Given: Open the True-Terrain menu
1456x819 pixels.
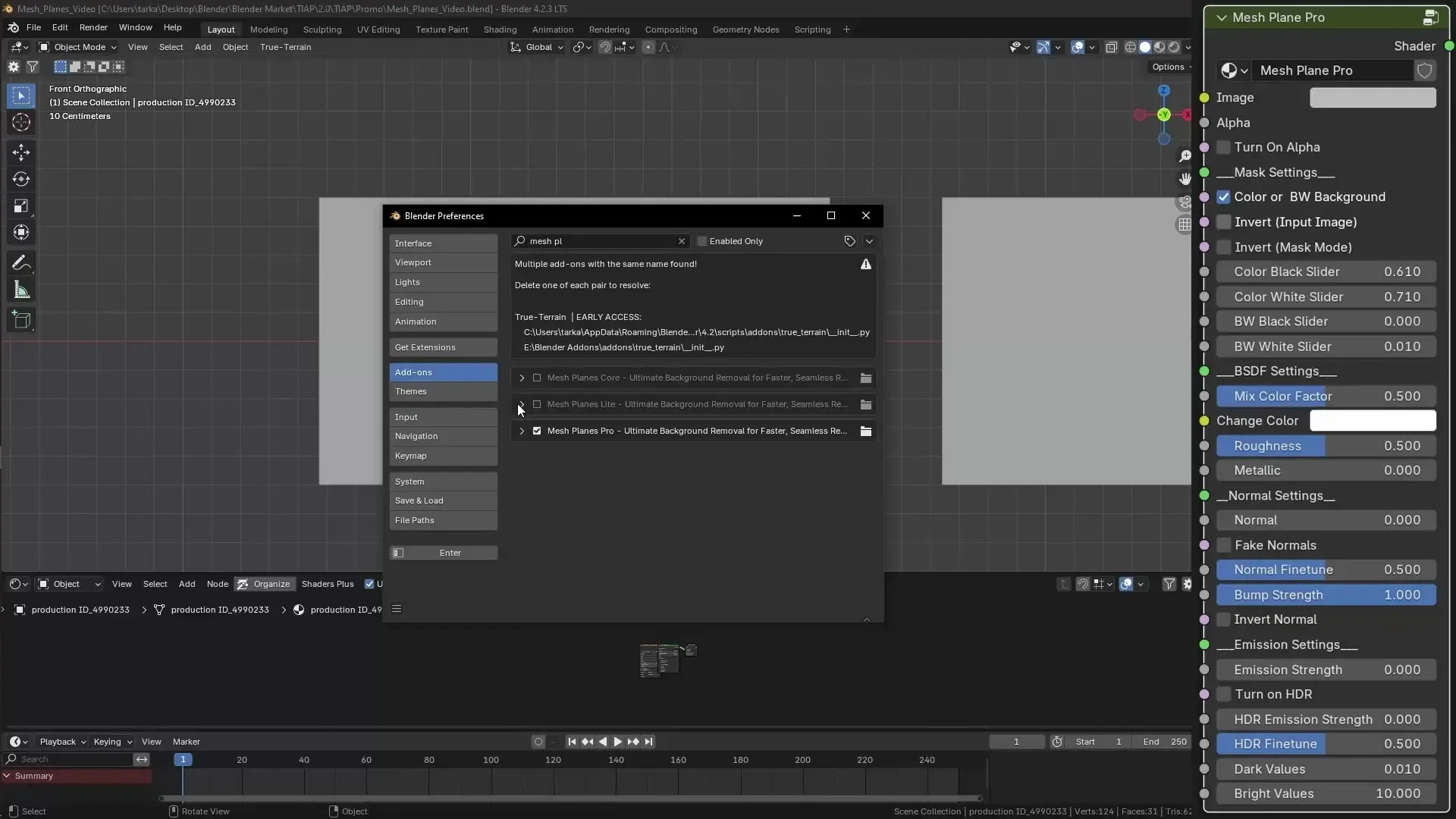Looking at the screenshot, I should tap(285, 47).
